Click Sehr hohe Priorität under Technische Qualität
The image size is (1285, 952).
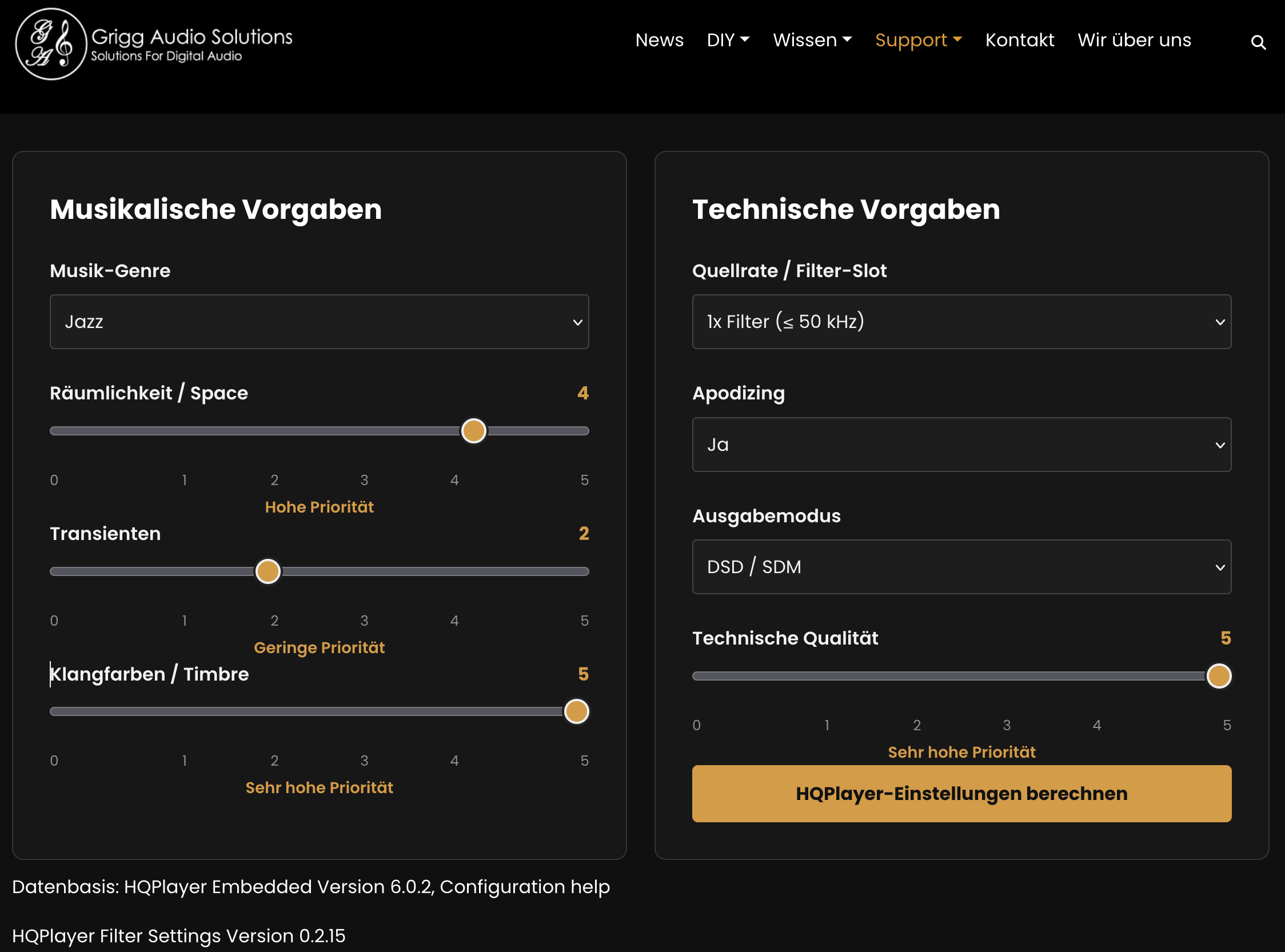961,752
